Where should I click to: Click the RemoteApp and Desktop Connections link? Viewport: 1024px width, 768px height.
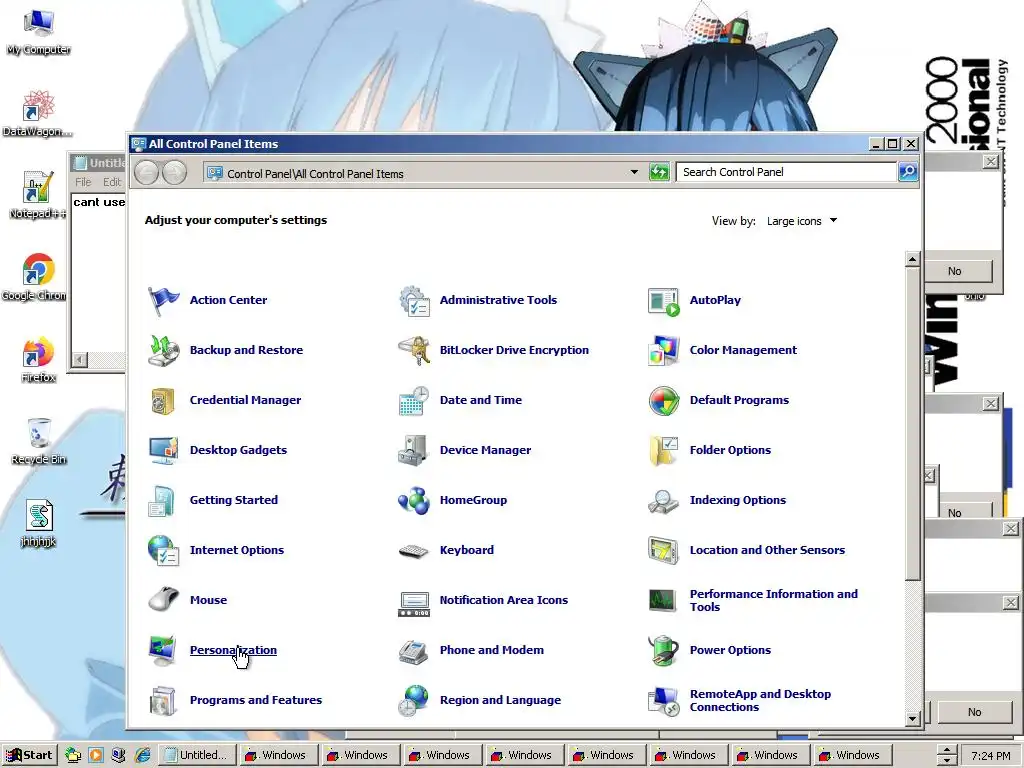click(x=760, y=700)
